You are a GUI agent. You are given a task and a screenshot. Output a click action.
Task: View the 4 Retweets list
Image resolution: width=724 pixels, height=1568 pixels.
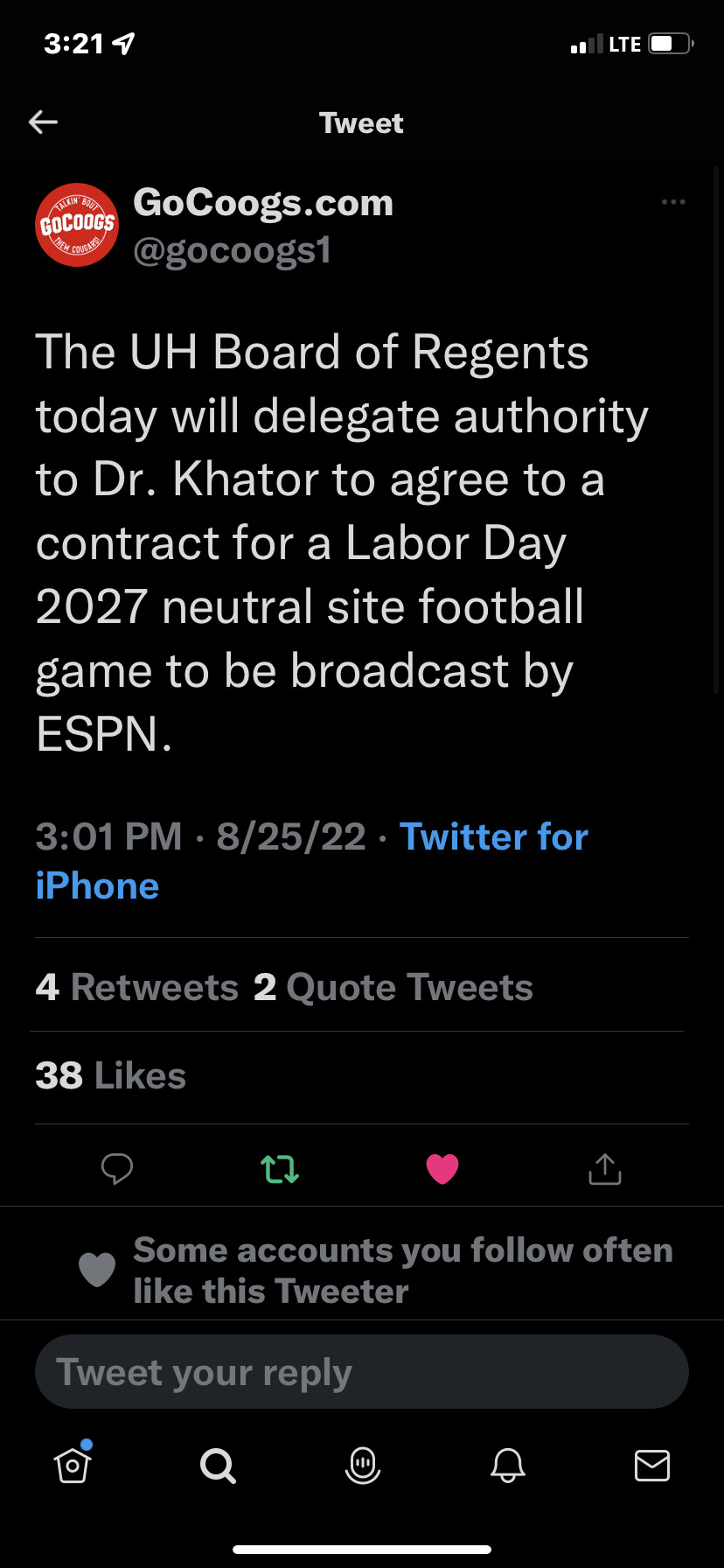[x=137, y=988]
